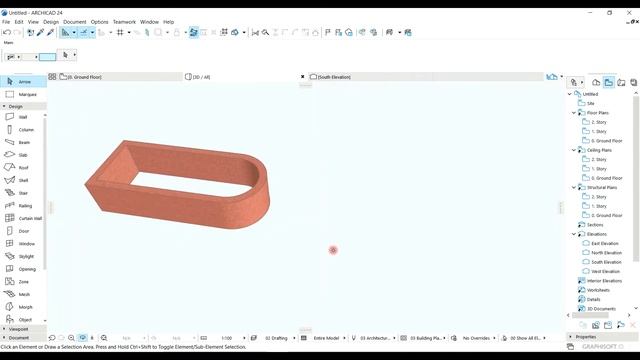The width and height of the screenshot is (640, 360).
Task: Select the Opening tool
Action: 22,269
